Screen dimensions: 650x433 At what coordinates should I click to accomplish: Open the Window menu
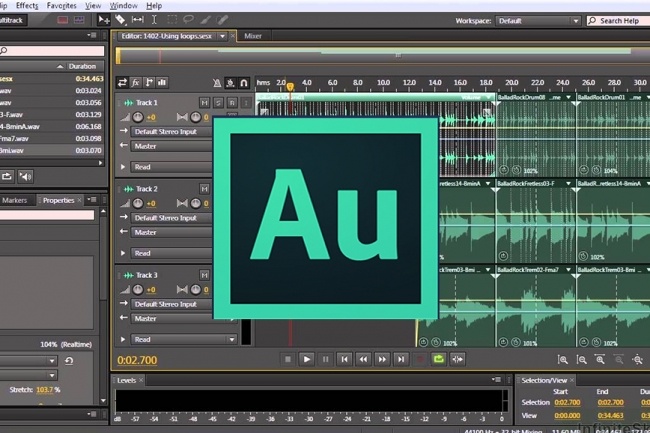pyautogui.click(x=124, y=6)
